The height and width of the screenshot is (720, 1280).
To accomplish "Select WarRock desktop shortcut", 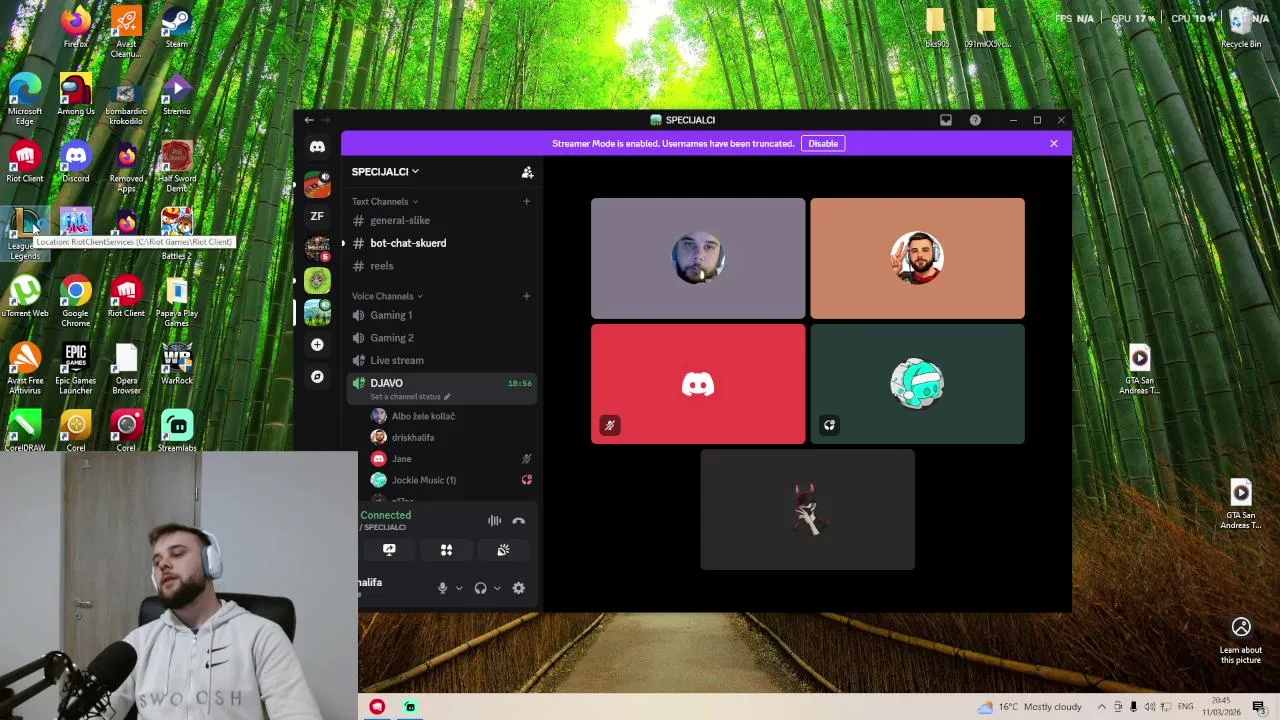I will [176, 365].
